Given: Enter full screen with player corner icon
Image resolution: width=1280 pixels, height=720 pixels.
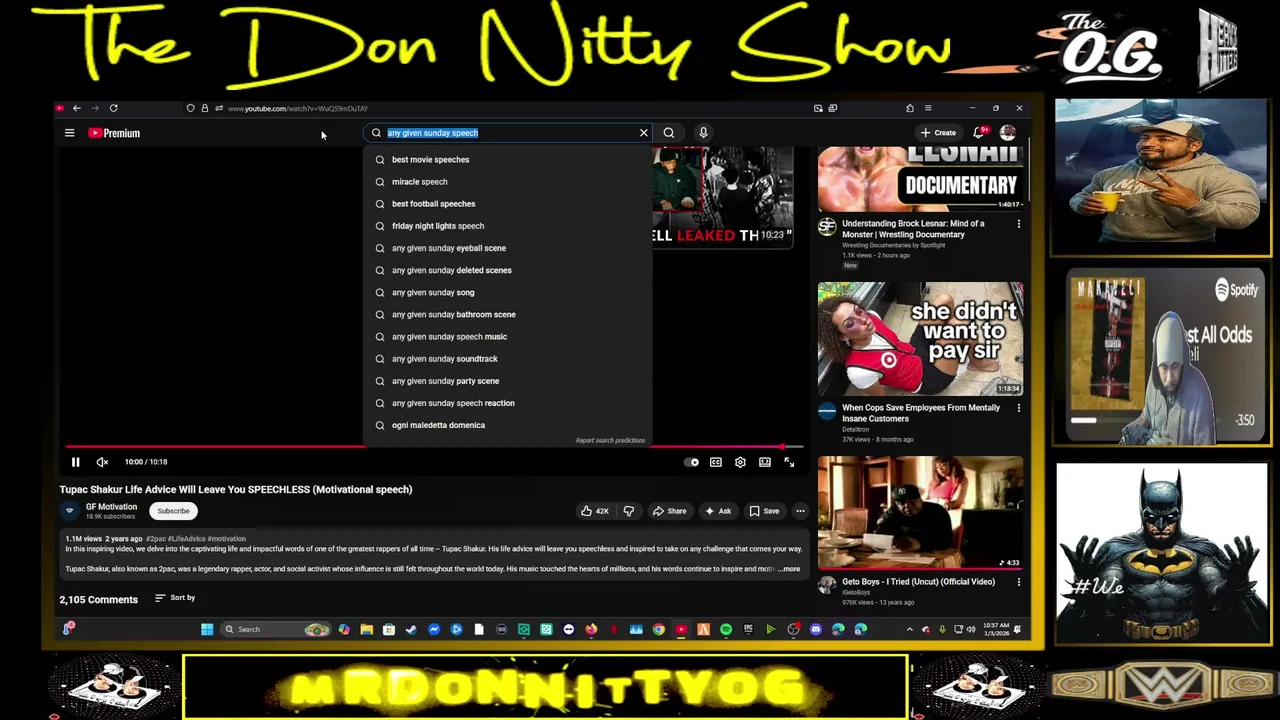Looking at the screenshot, I should click(789, 462).
